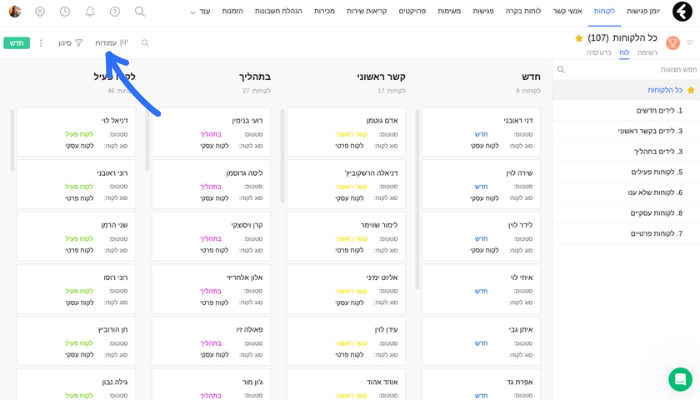Click the orange circular icon beside the title
This screenshot has width=700, height=400.
click(x=673, y=43)
